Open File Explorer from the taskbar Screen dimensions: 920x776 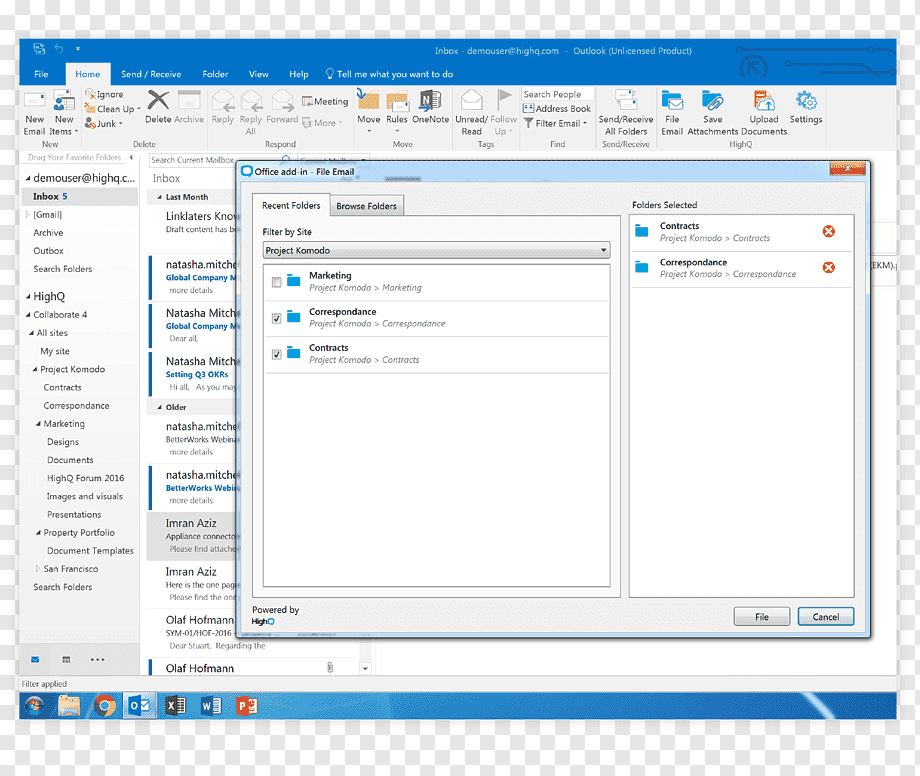(69, 706)
